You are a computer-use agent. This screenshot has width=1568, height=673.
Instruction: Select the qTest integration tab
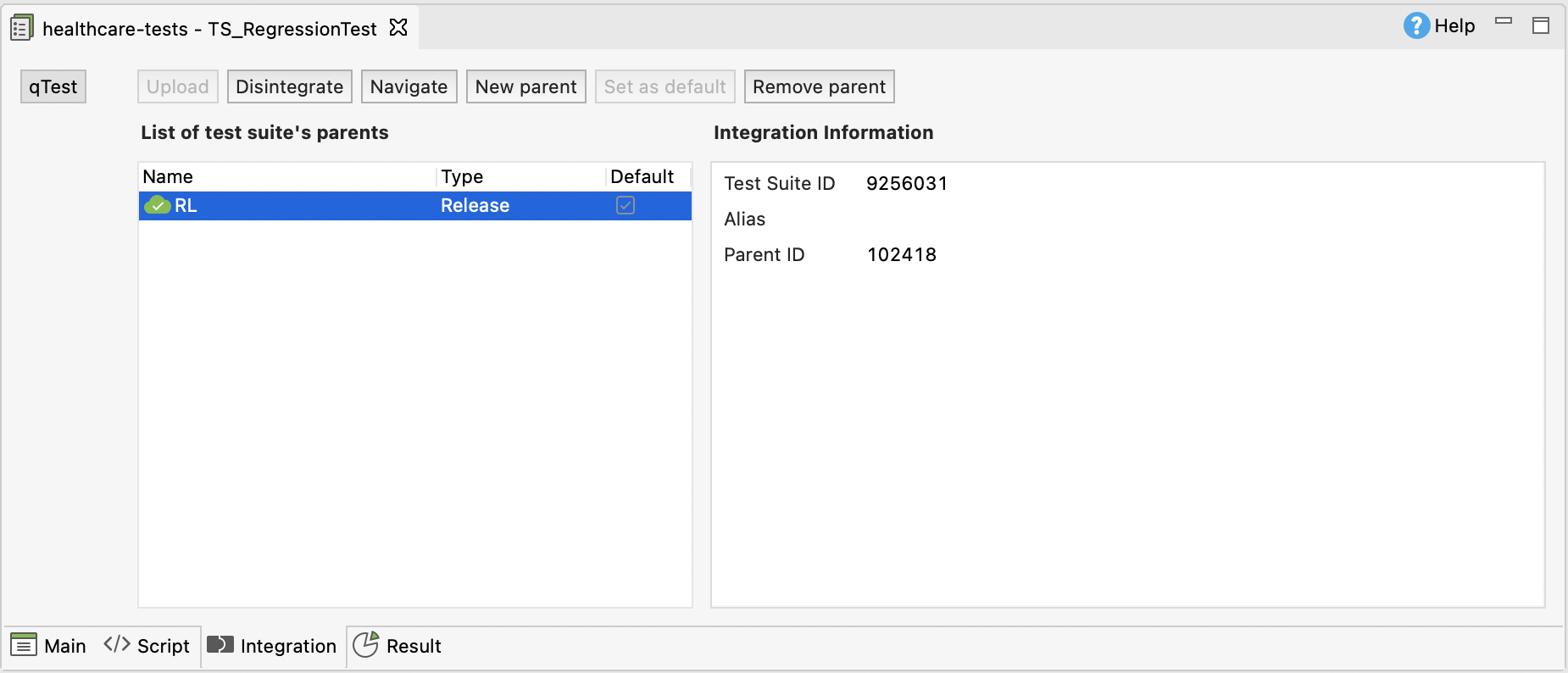coord(53,87)
